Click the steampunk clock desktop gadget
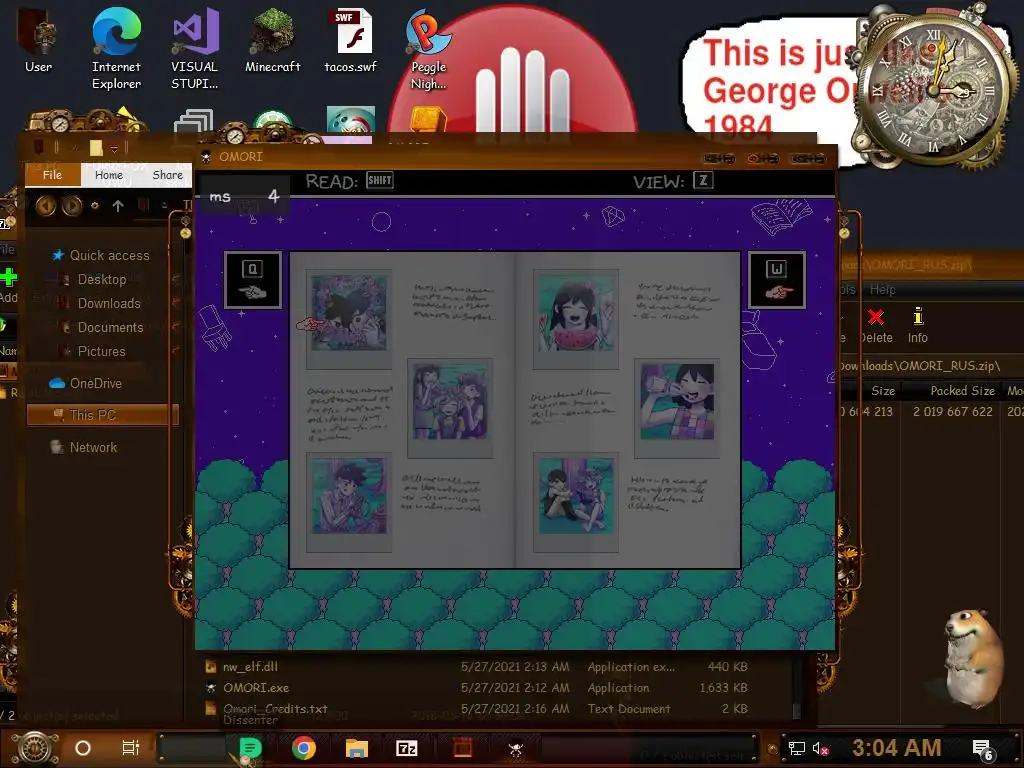Image resolution: width=1024 pixels, height=768 pixels. [934, 88]
